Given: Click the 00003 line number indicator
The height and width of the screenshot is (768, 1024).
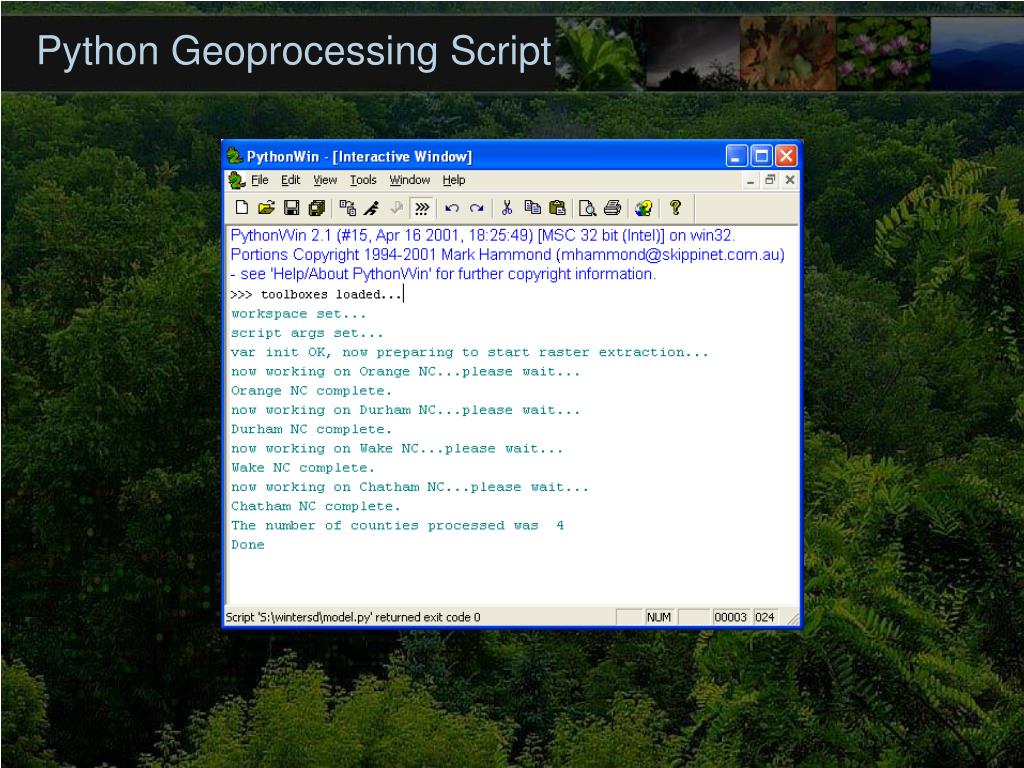Looking at the screenshot, I should pos(730,617).
